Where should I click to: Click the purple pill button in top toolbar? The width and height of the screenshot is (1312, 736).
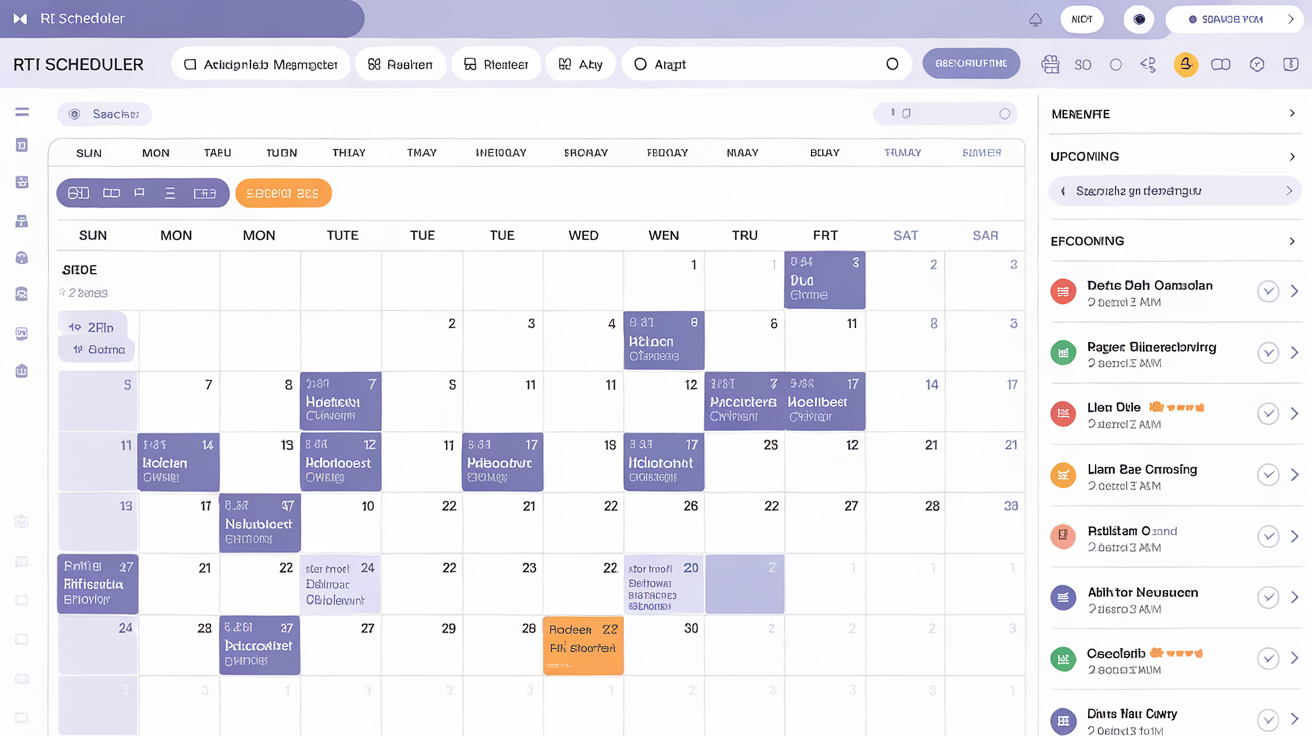971,63
